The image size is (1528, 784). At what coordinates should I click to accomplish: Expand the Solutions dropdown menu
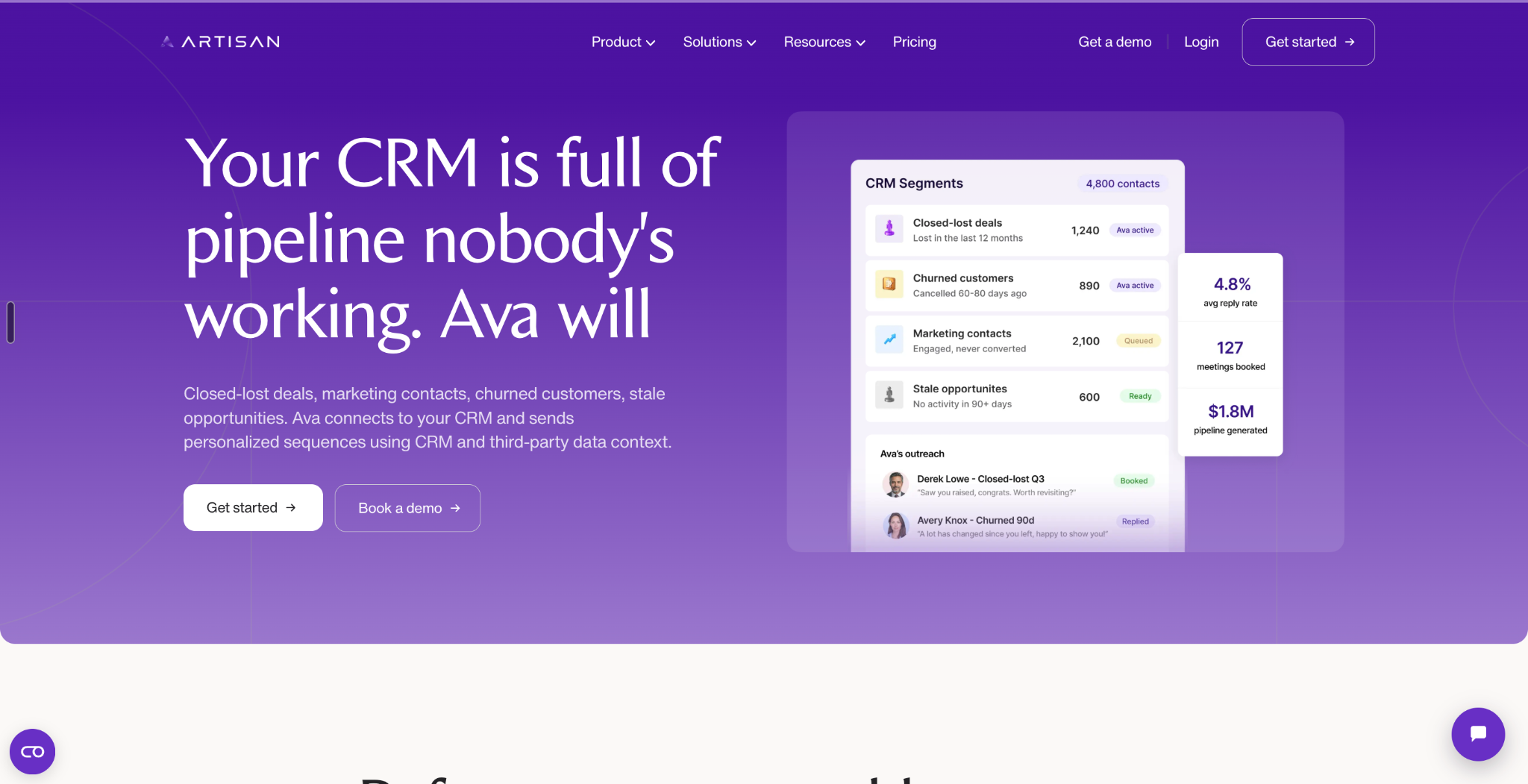coord(719,42)
